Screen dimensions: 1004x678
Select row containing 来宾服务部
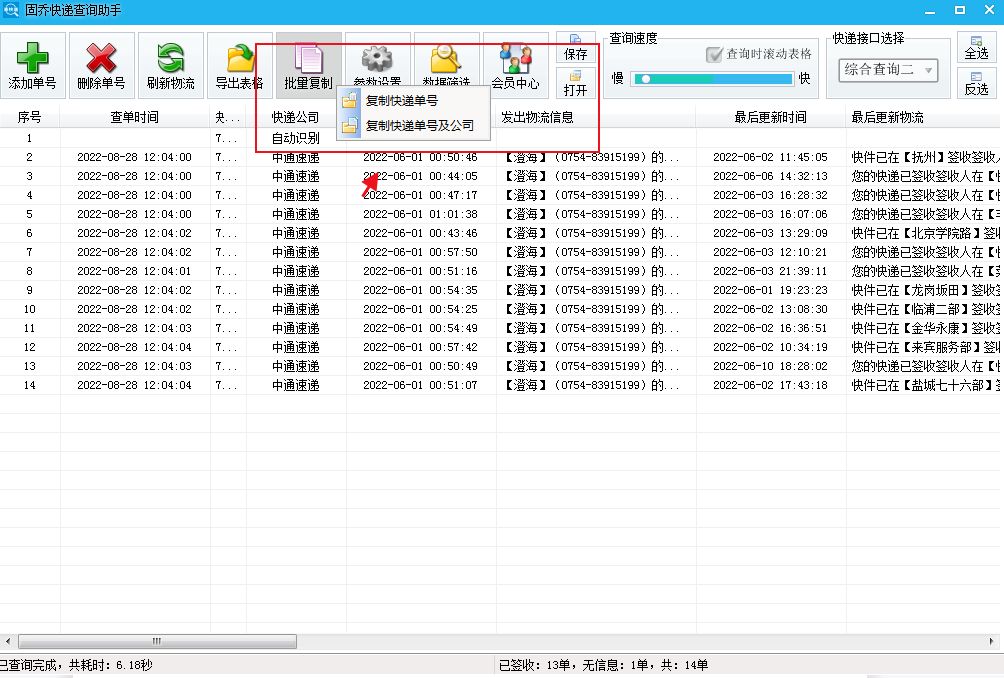[499, 347]
